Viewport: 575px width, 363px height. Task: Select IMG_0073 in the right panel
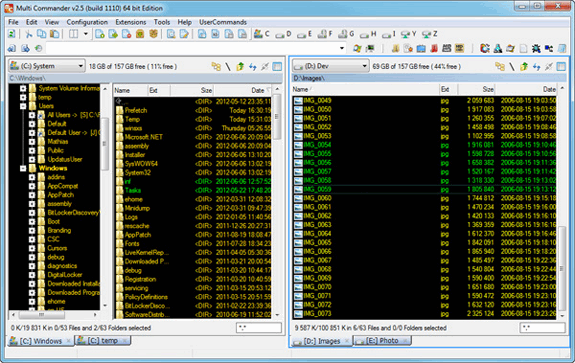click(425, 314)
